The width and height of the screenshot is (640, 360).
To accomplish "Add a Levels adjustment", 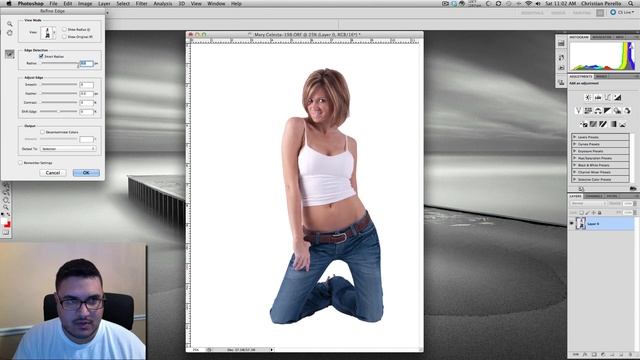I will pos(598,98).
